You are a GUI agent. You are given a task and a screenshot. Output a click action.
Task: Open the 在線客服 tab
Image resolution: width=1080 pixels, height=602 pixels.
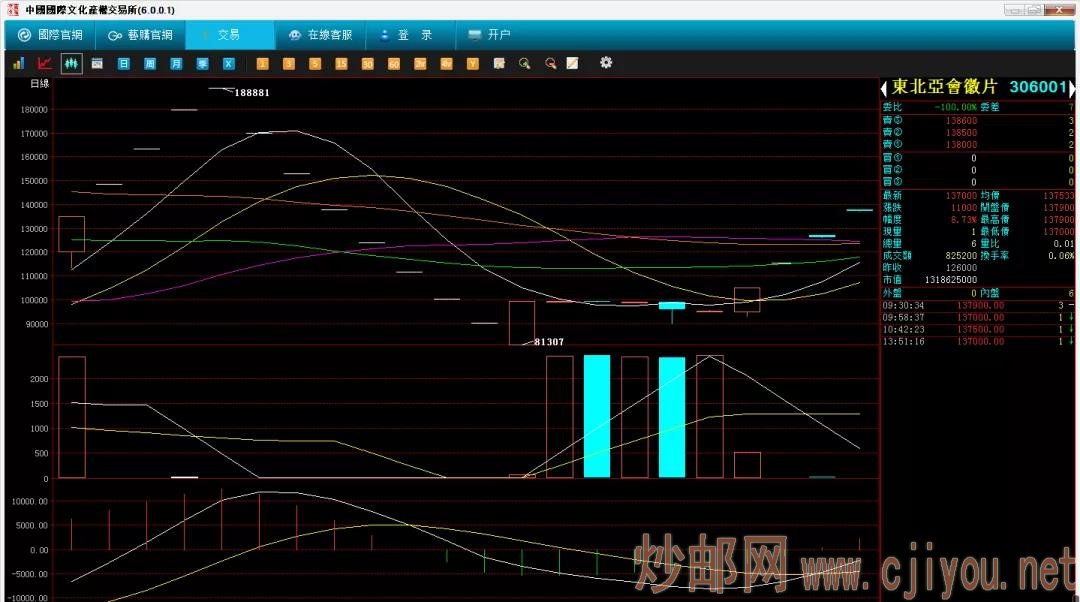point(320,34)
